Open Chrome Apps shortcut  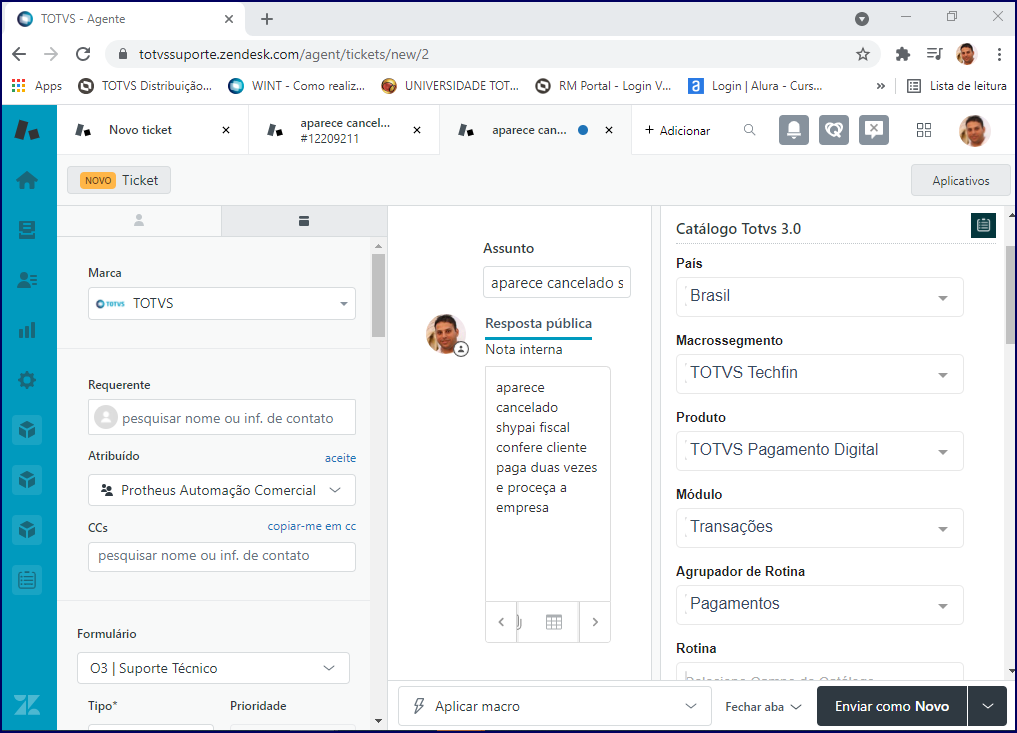(37, 86)
